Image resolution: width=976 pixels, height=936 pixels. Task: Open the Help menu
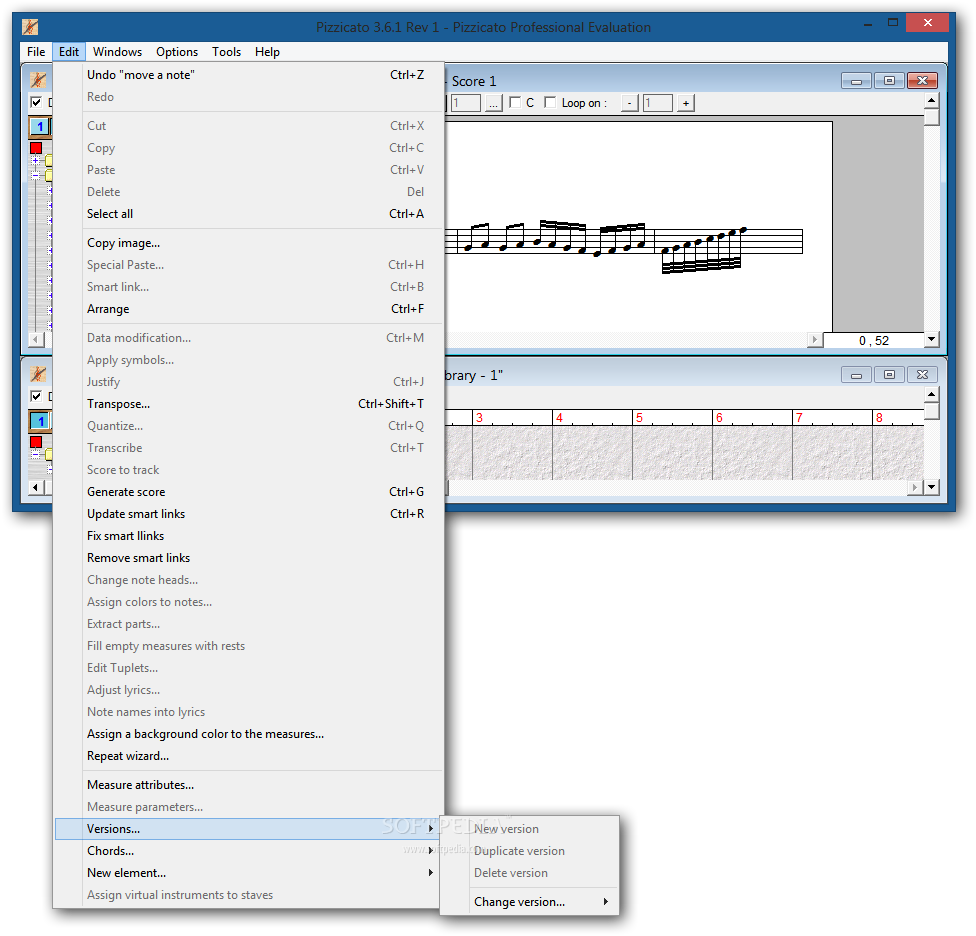pyautogui.click(x=267, y=52)
